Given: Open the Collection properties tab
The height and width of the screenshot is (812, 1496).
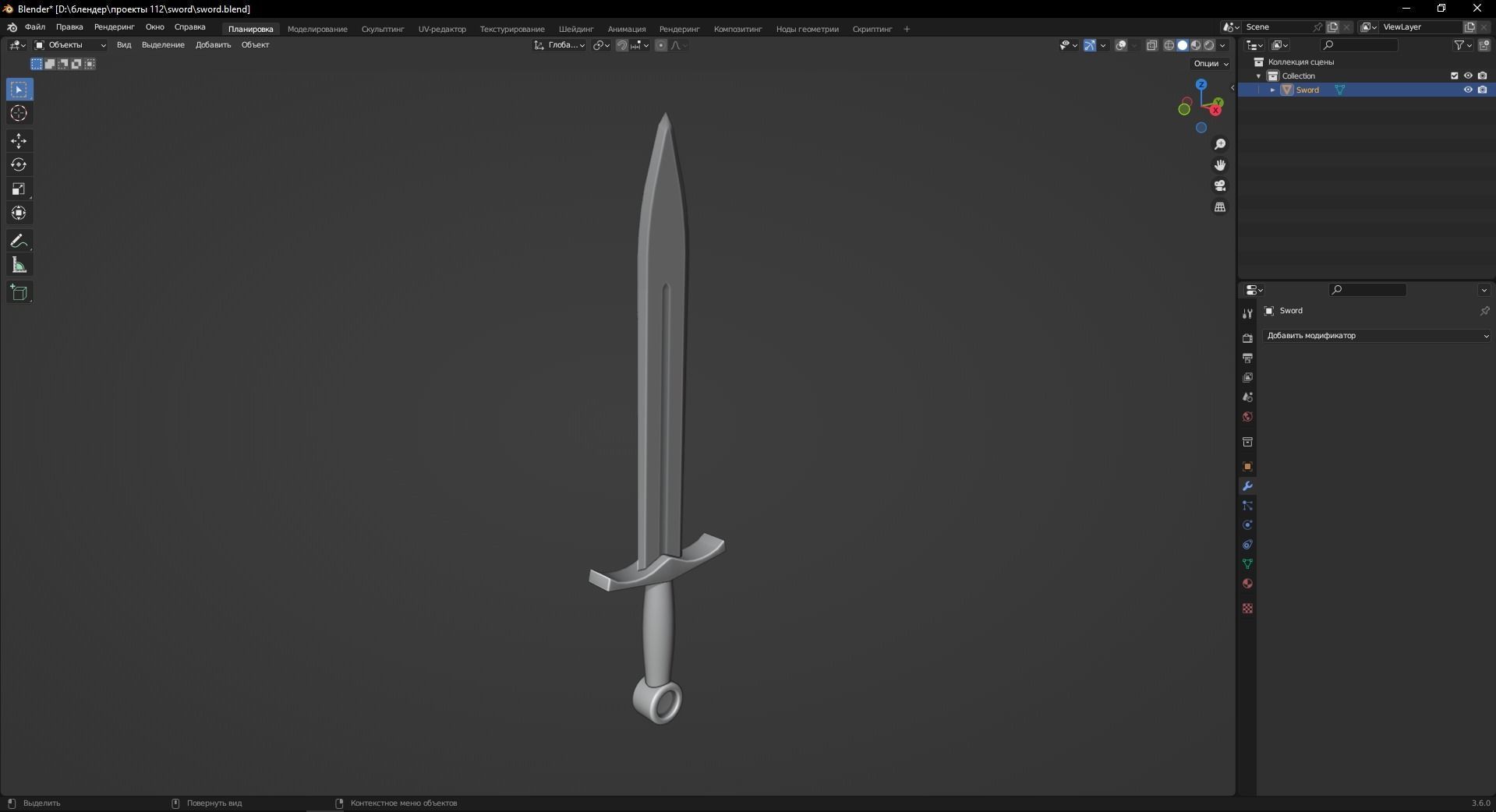Looking at the screenshot, I should [1247, 442].
